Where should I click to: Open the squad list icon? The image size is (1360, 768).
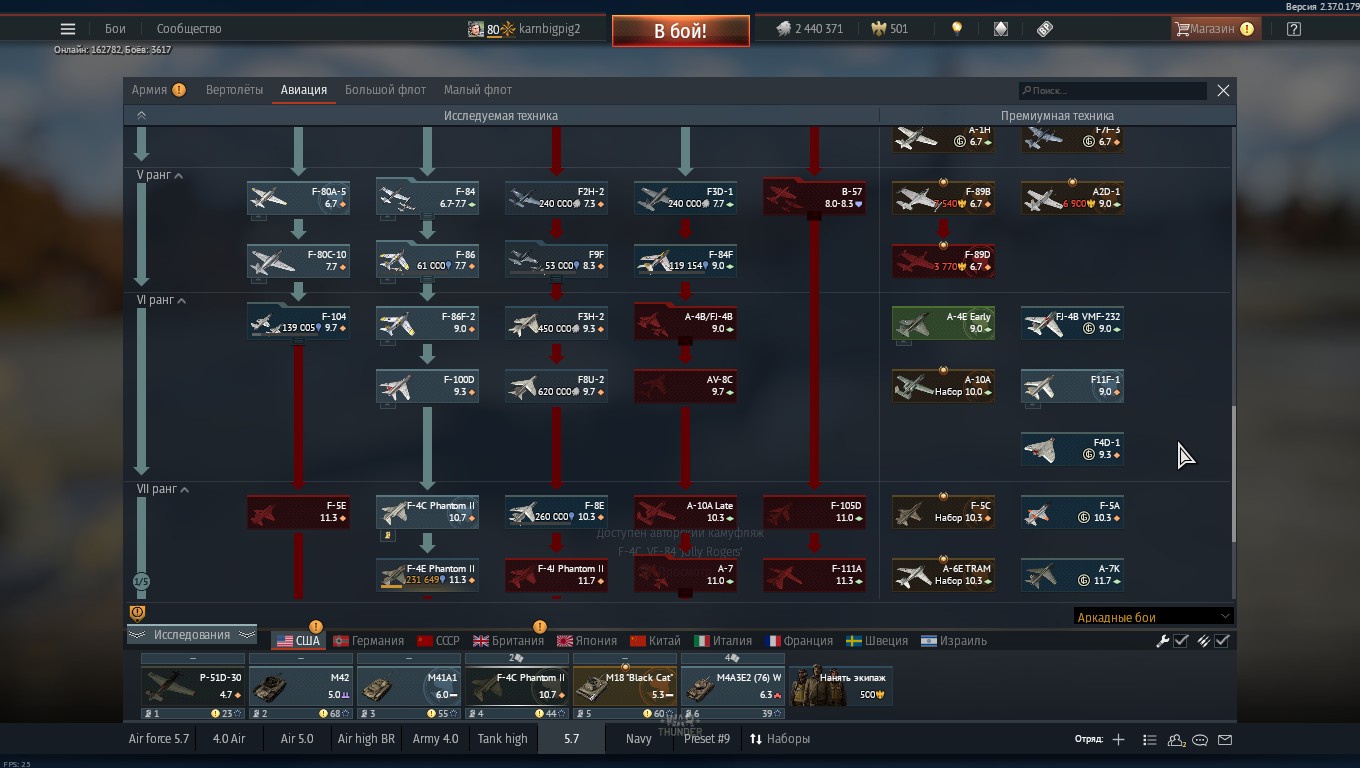click(1149, 740)
